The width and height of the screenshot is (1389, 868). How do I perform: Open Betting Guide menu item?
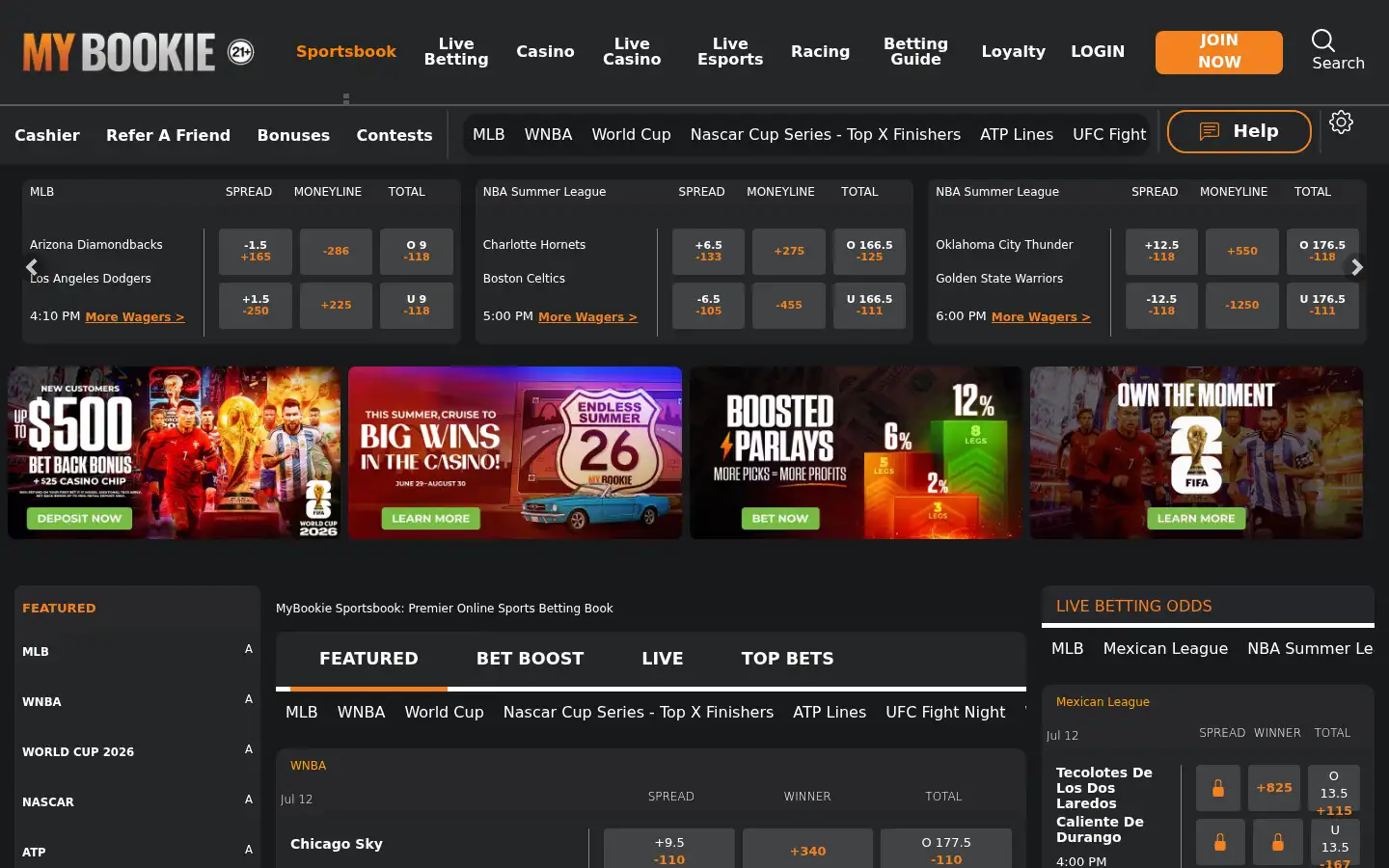click(x=915, y=51)
